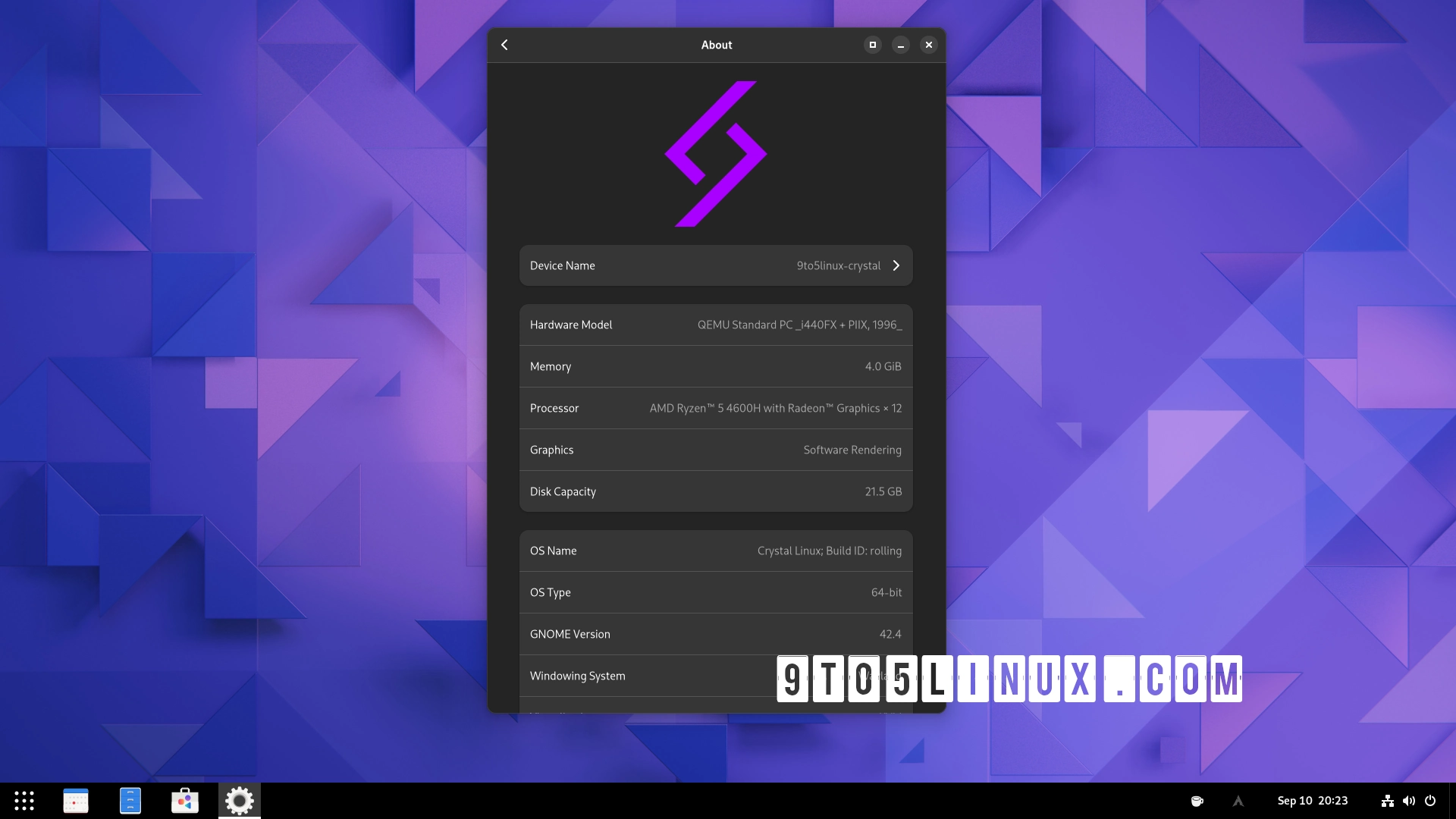The image size is (1456, 819).
Task: Click the volume speaker icon in the tray
Action: [1408, 801]
